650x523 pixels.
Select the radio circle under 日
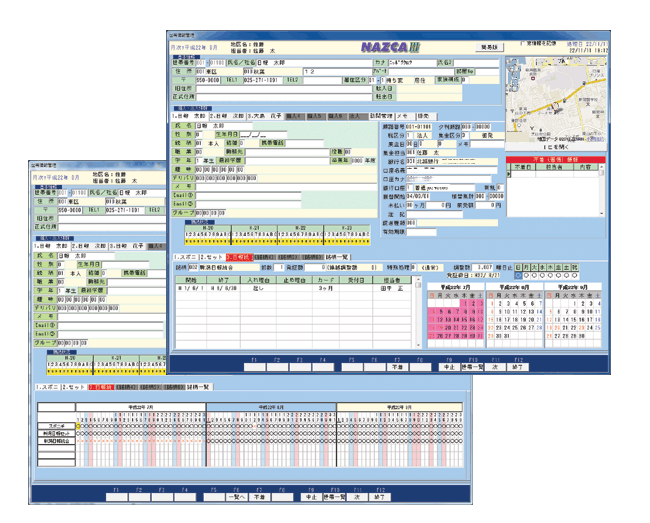pyautogui.click(x=518, y=275)
